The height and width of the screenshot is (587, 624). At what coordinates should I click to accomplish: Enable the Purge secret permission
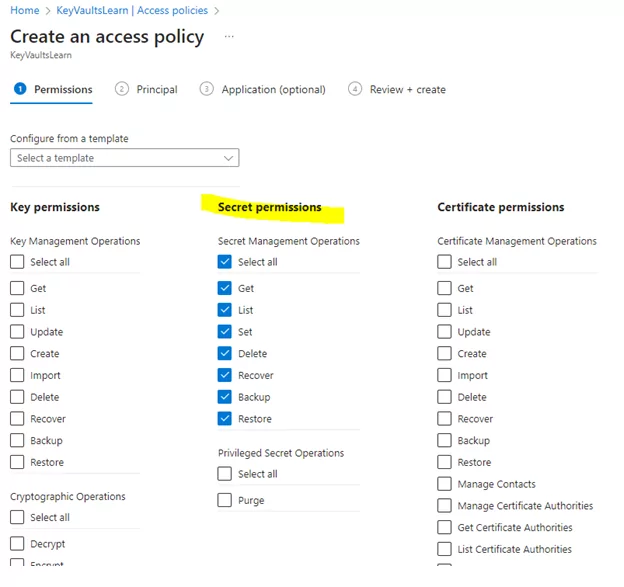coord(224,500)
